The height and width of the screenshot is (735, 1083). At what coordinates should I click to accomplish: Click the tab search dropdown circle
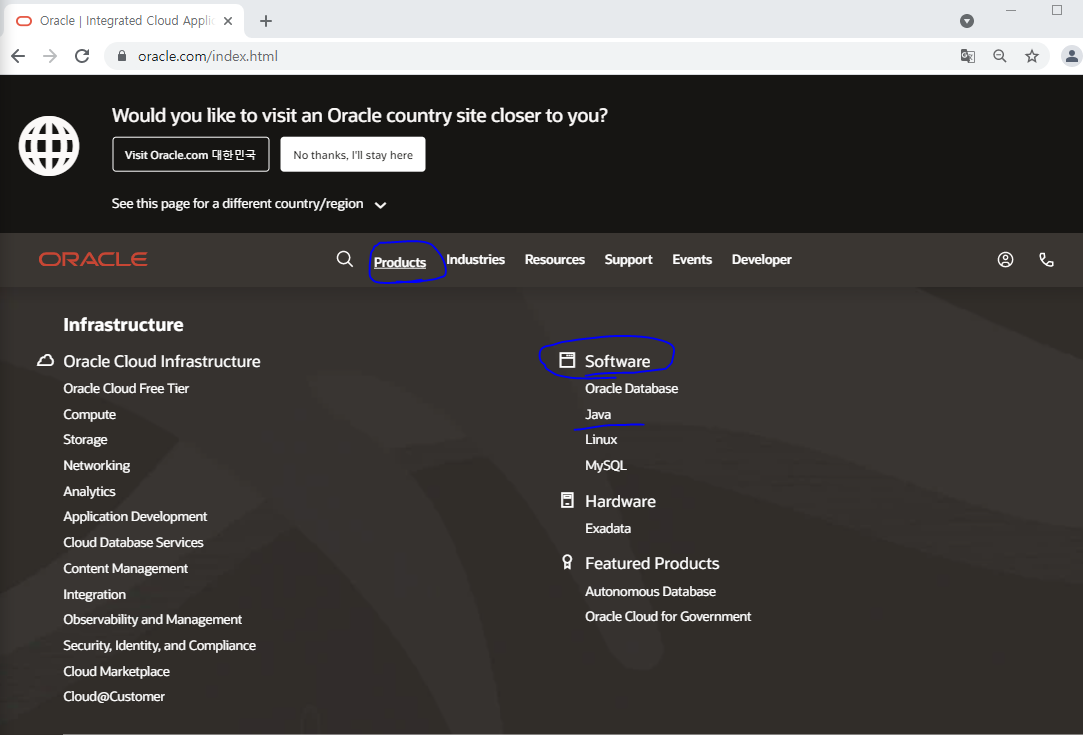click(967, 21)
